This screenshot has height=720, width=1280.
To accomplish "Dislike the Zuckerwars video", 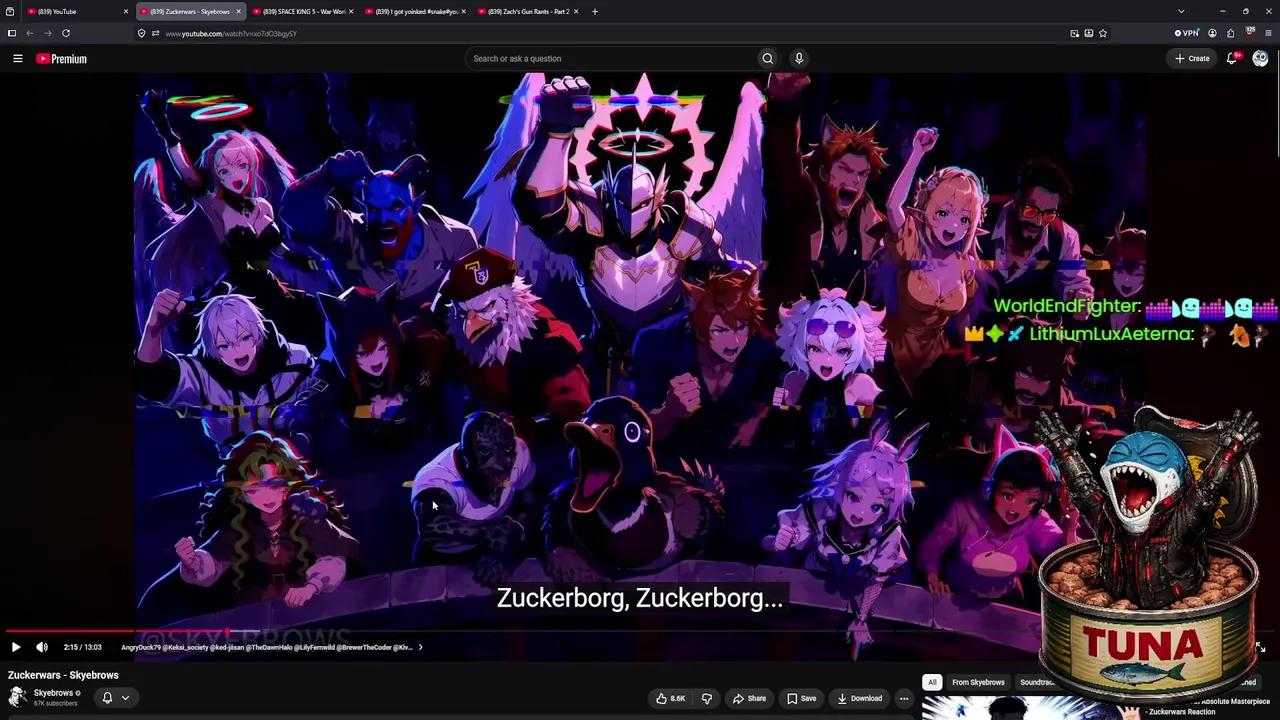I will (706, 699).
